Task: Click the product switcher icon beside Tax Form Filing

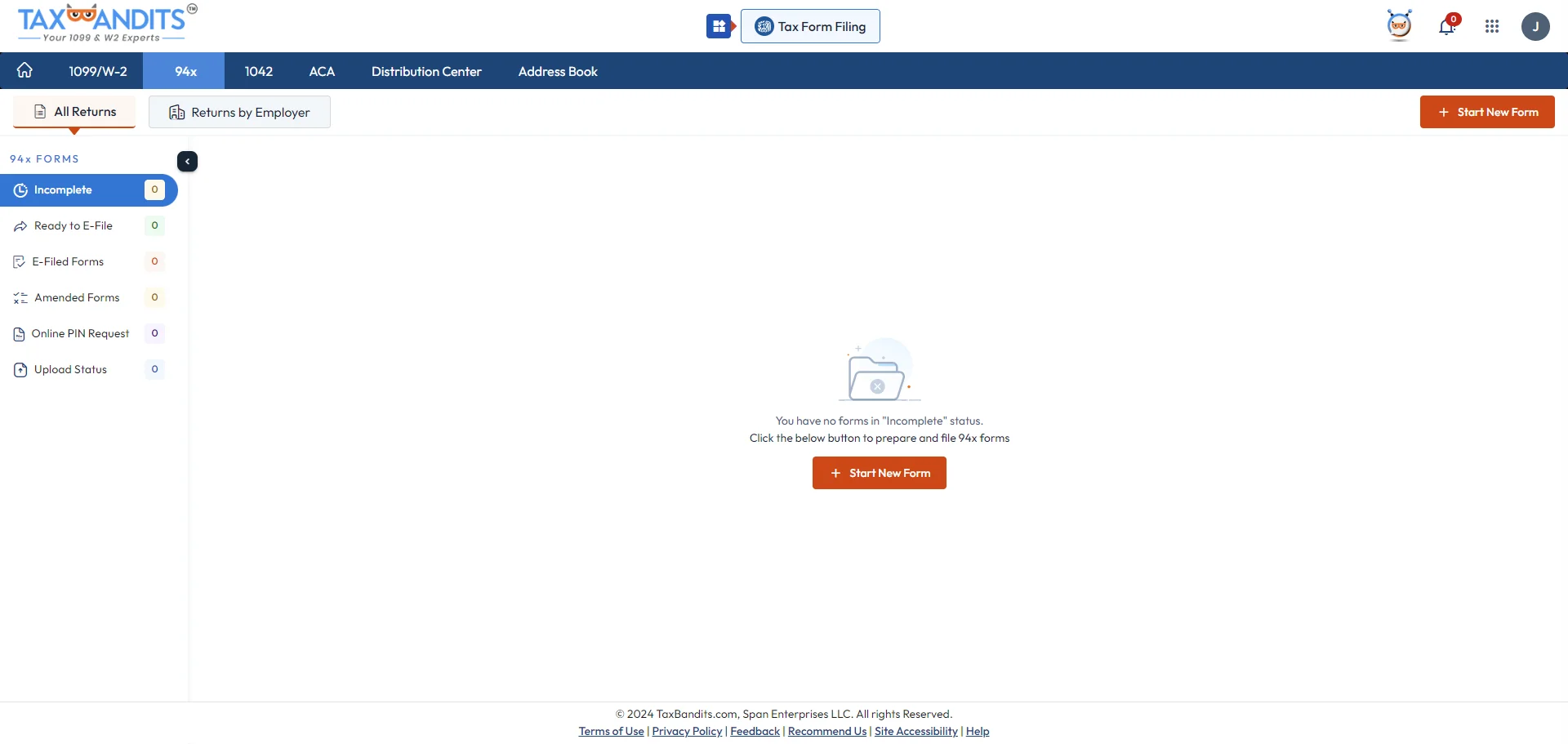Action: [x=719, y=26]
